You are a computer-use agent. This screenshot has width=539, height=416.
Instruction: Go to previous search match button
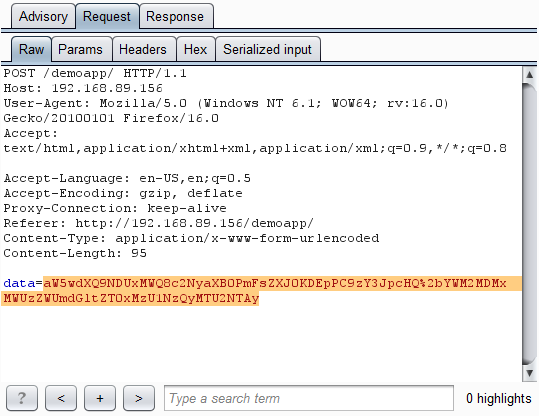click(x=61, y=398)
